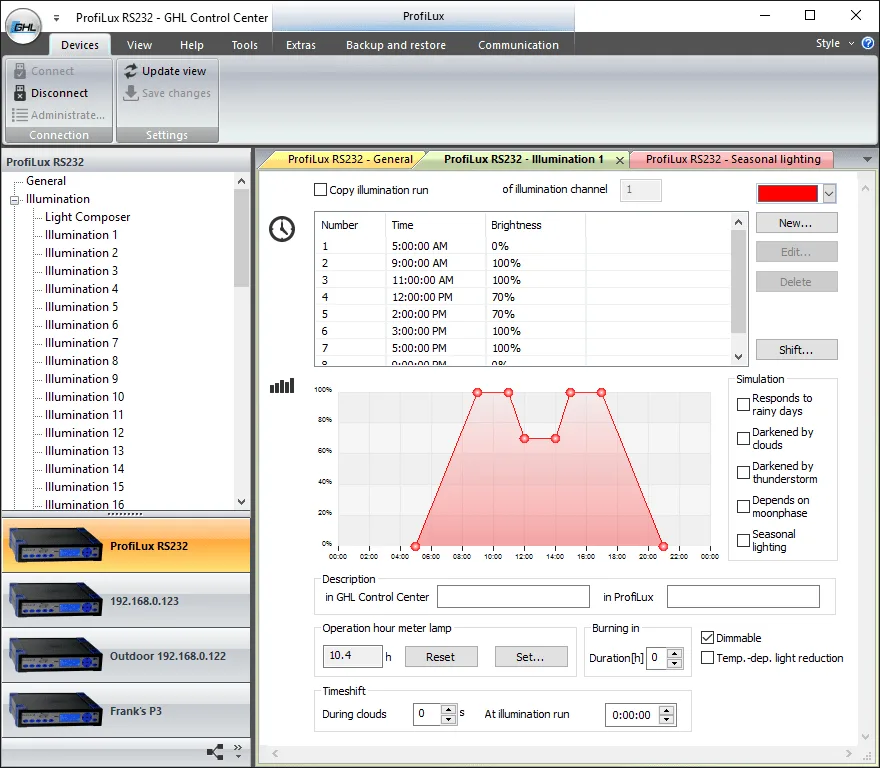
Task: Switch to Seasonal lighting document tab
Action: pyautogui.click(x=732, y=159)
